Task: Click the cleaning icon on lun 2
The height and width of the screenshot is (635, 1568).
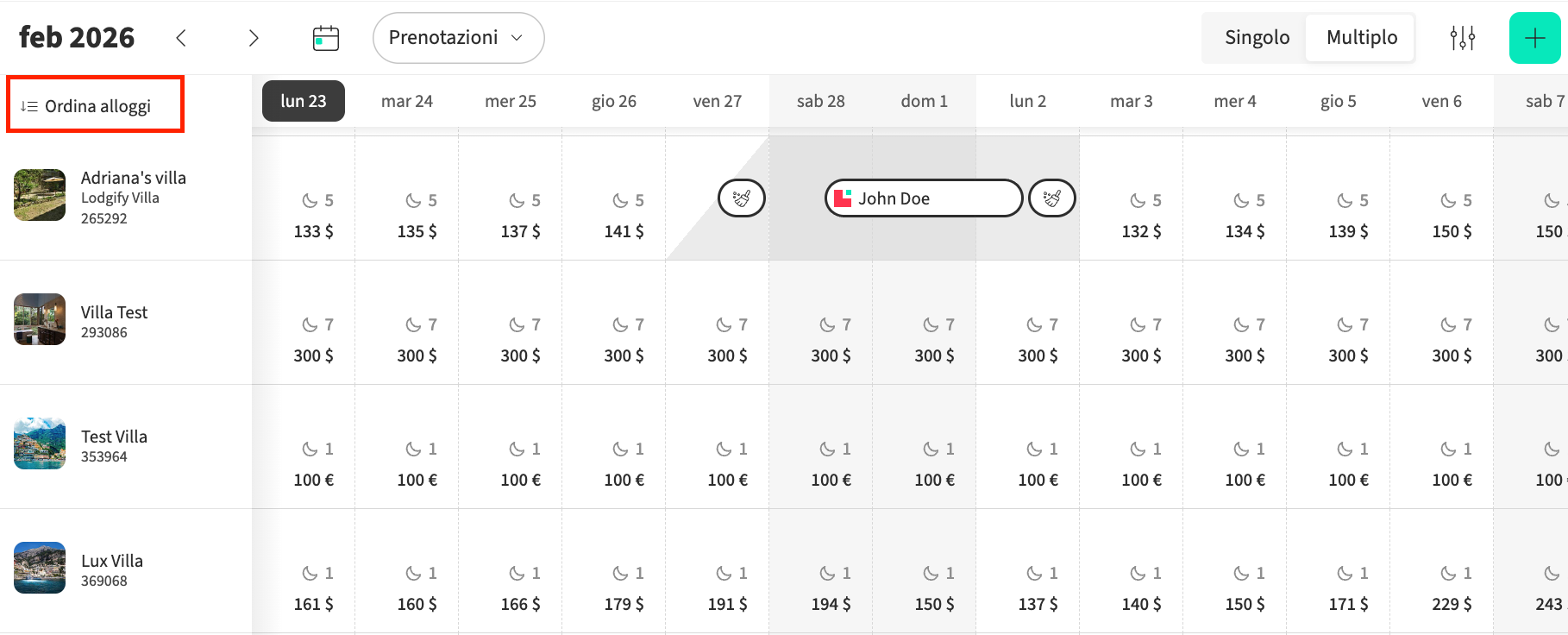Action: (1052, 198)
